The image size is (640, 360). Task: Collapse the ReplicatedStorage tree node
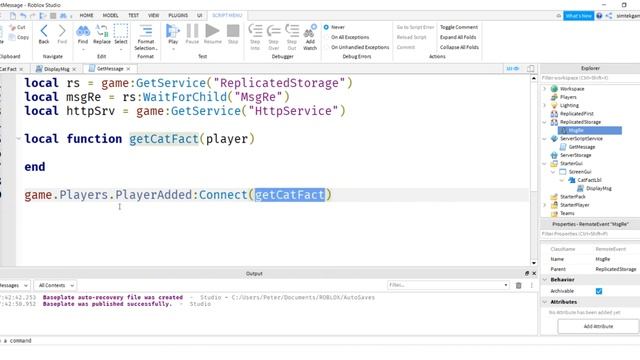point(544,122)
